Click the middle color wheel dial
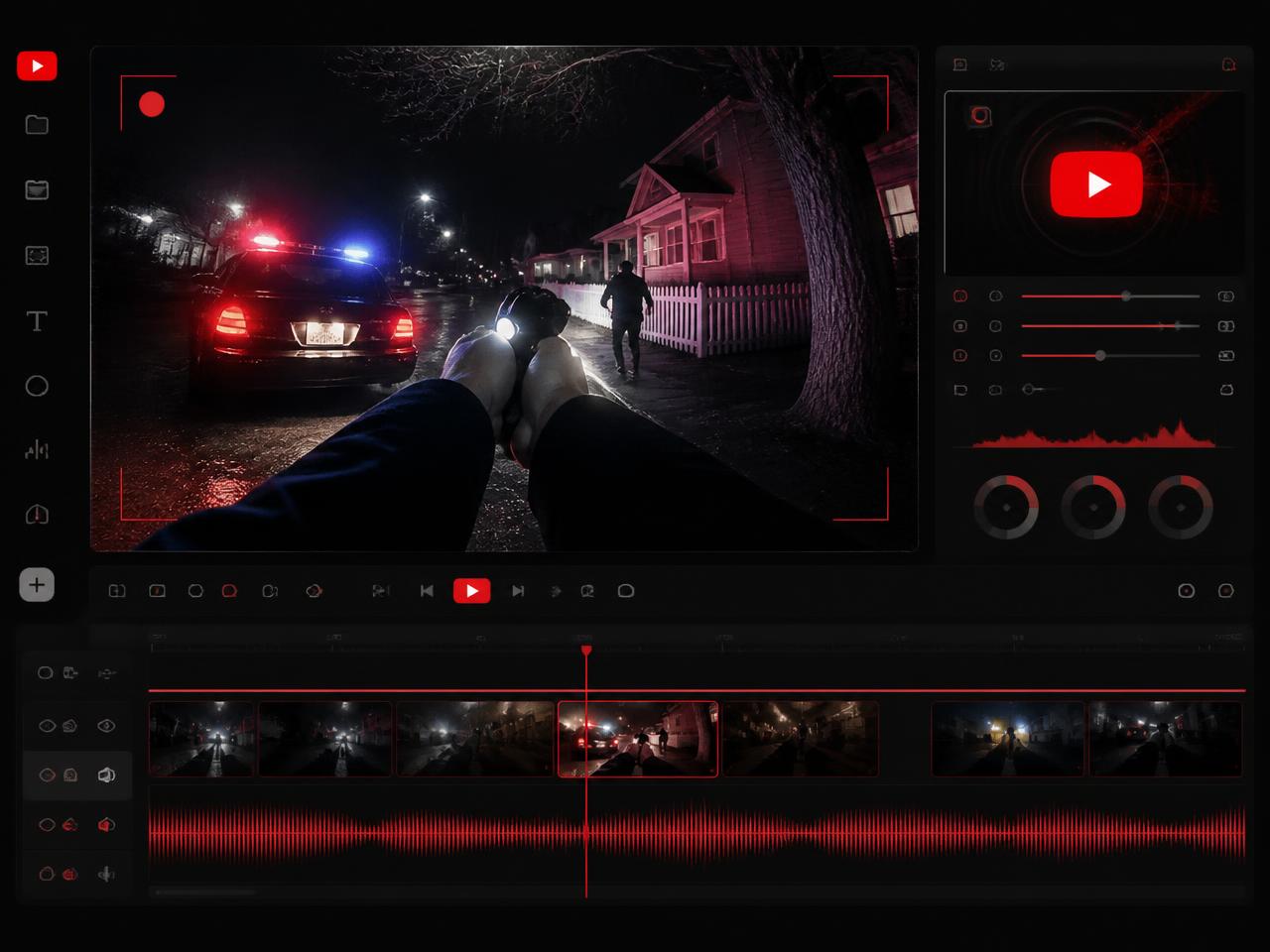1270x952 pixels. (x=1093, y=507)
